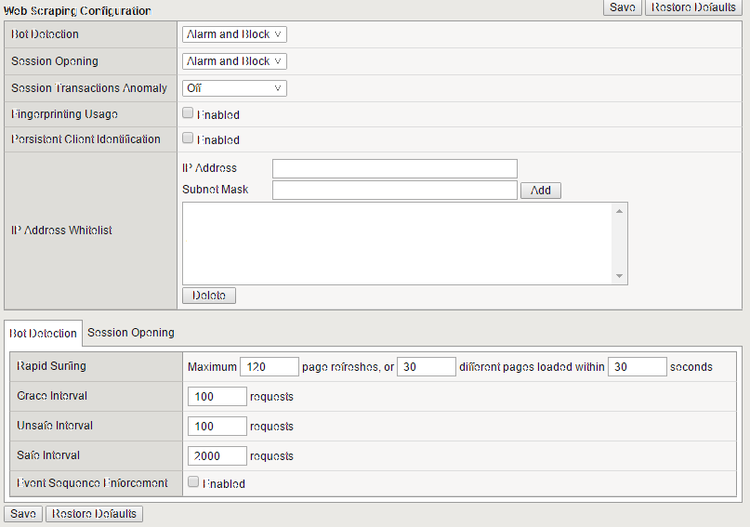
Task: Click the top Restore Defaults button
Action: point(693,8)
